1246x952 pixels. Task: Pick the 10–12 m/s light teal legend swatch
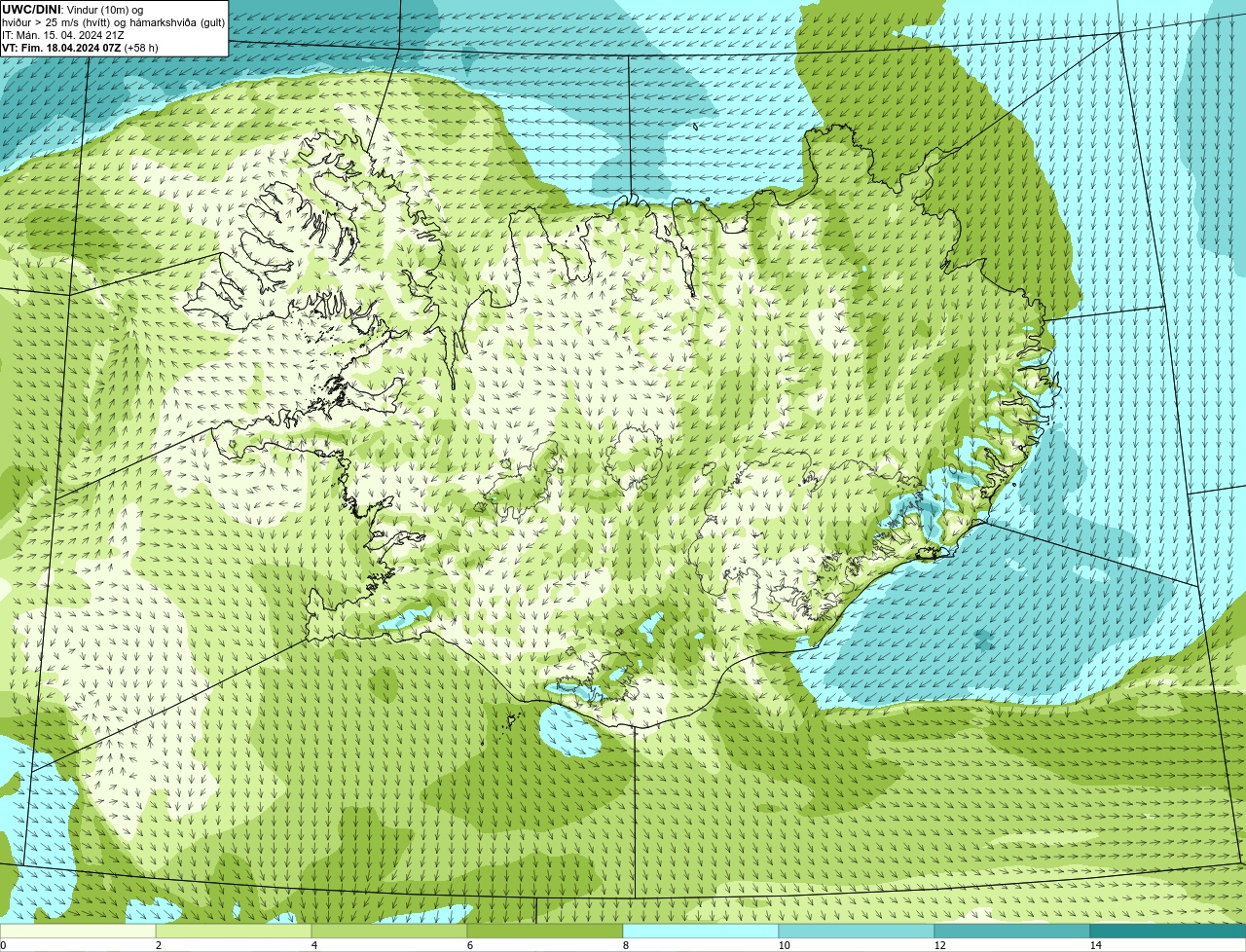click(857, 932)
